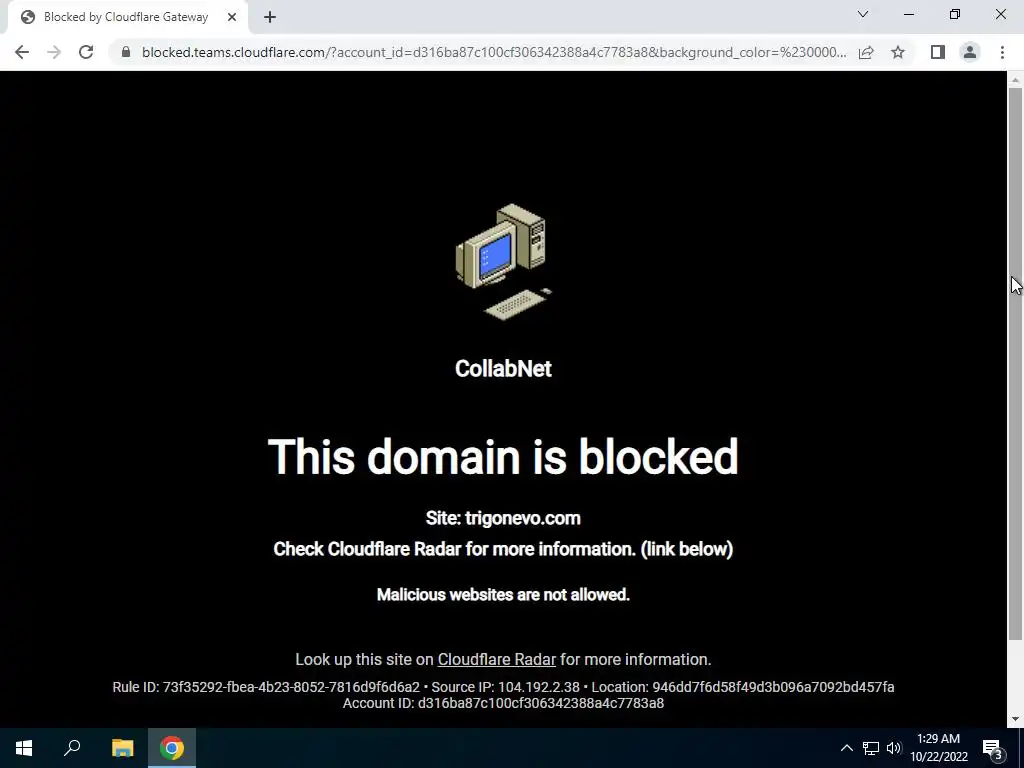Go back to the previous page
Image resolution: width=1024 pixels, height=768 pixels.
coord(22,52)
